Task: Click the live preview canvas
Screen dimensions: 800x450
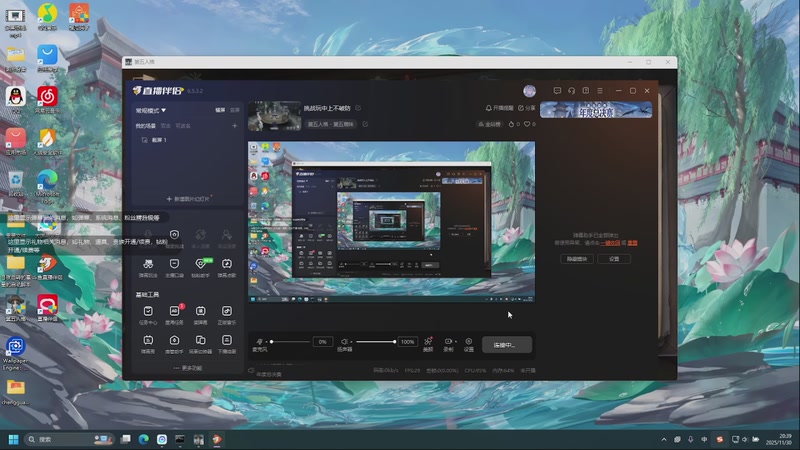Action: point(391,222)
